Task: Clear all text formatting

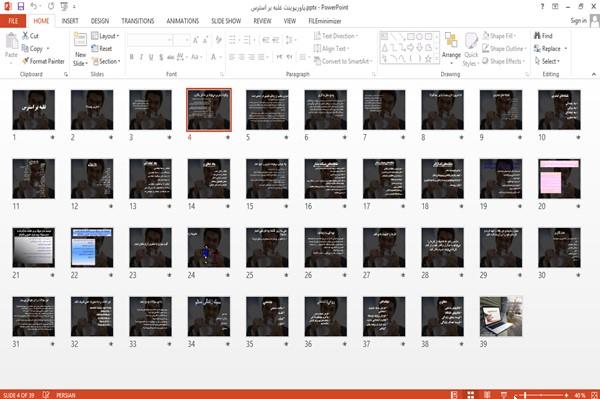Action: pyautogui.click(x=218, y=40)
